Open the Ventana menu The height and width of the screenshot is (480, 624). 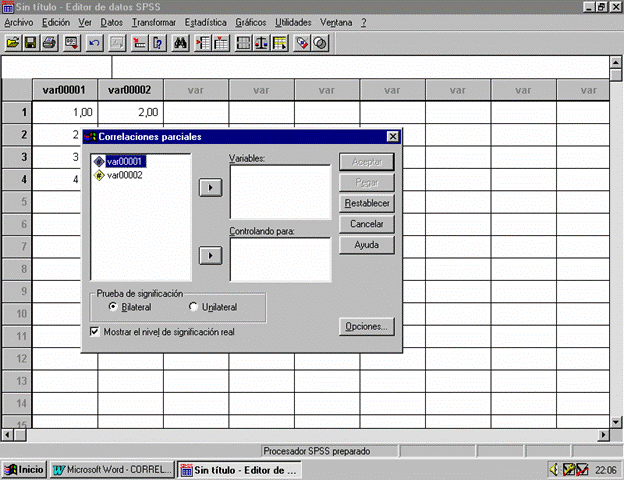[336, 22]
